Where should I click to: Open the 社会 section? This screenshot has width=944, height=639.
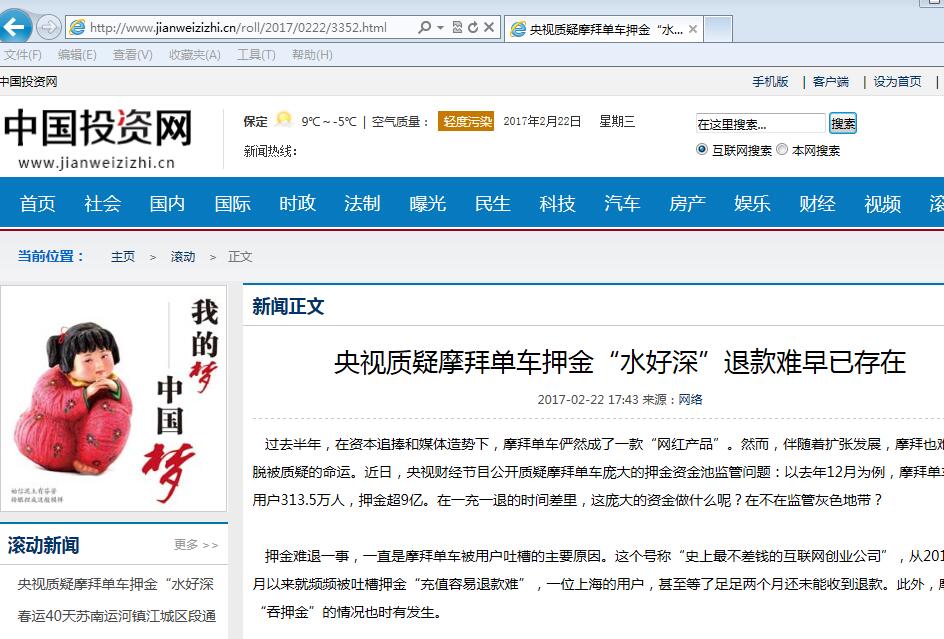pos(102,204)
